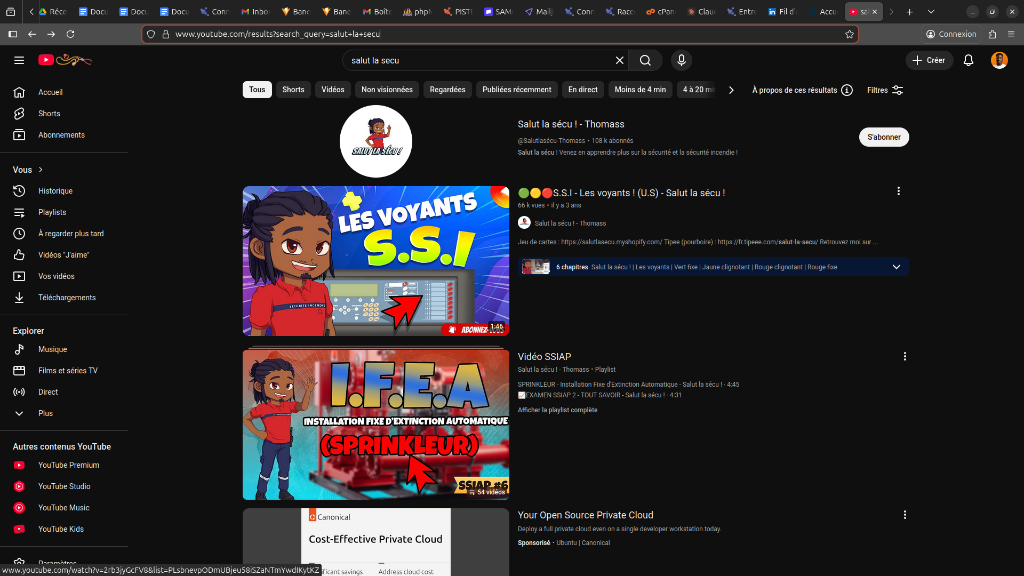This screenshot has height=576, width=1024.
Task: Open three-dot menu for sponsored Private Cloud ad
Action: pyautogui.click(x=904, y=515)
